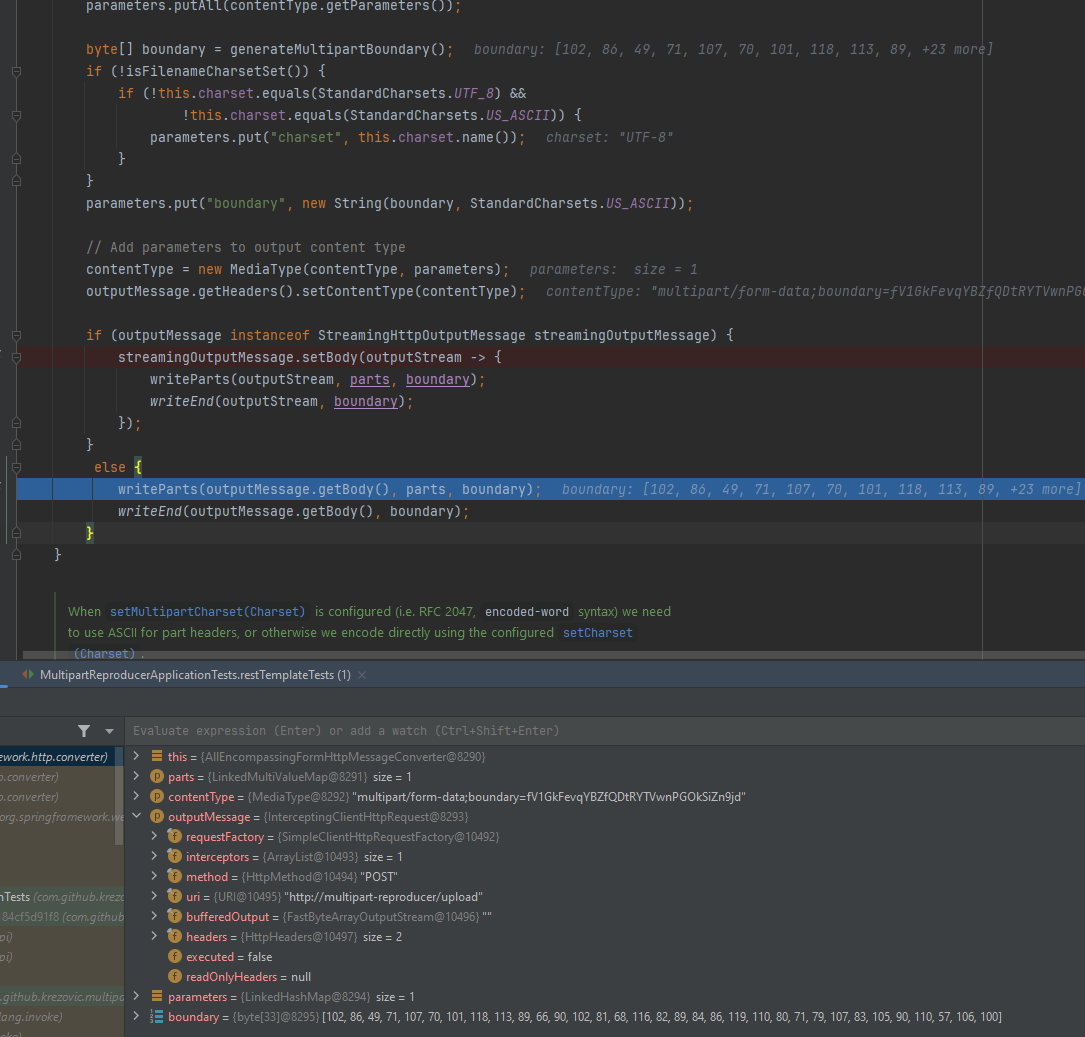Click the parameter icon beside 'parts'
1085x1037 pixels.
coord(157,776)
